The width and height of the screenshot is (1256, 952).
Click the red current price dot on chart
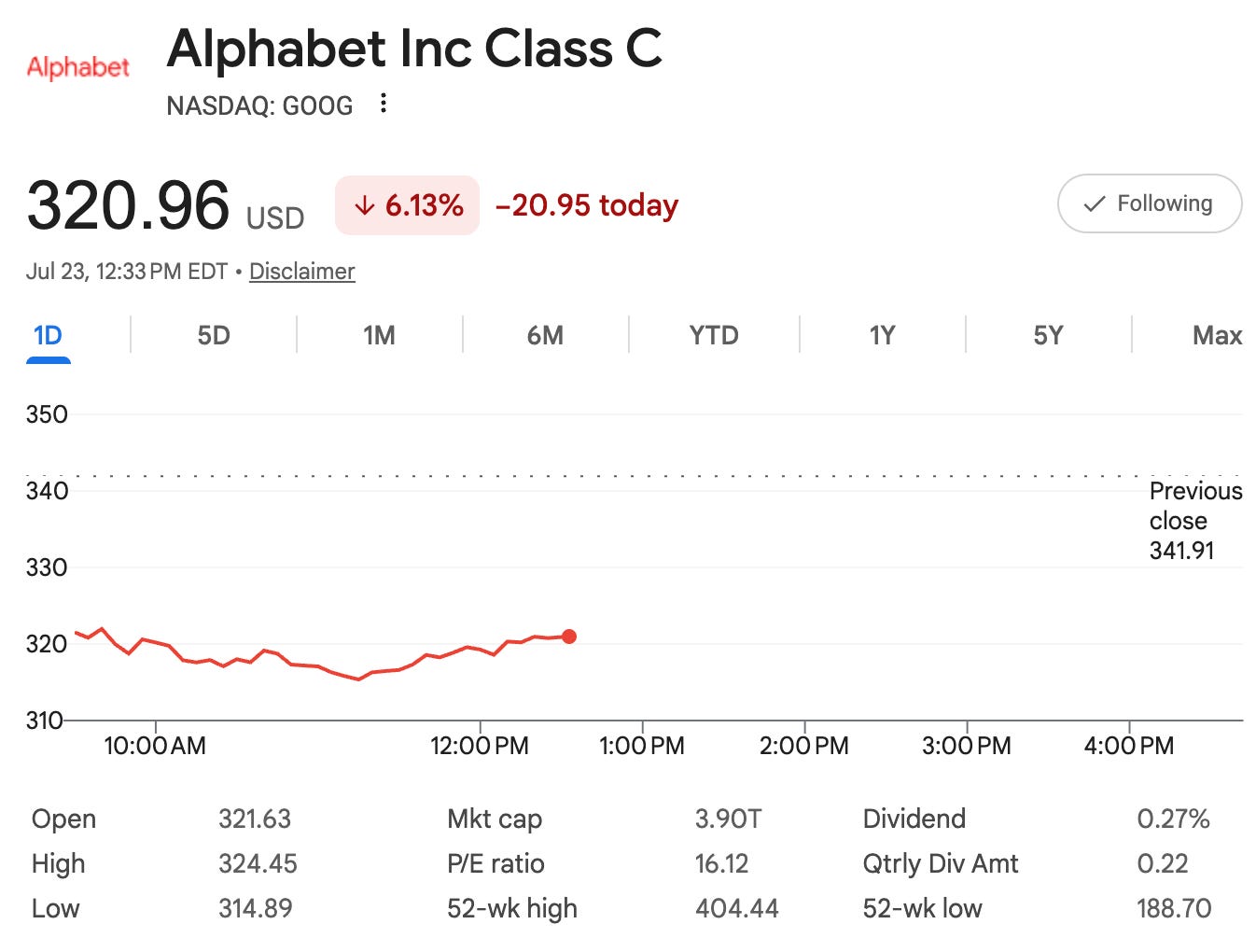[568, 637]
